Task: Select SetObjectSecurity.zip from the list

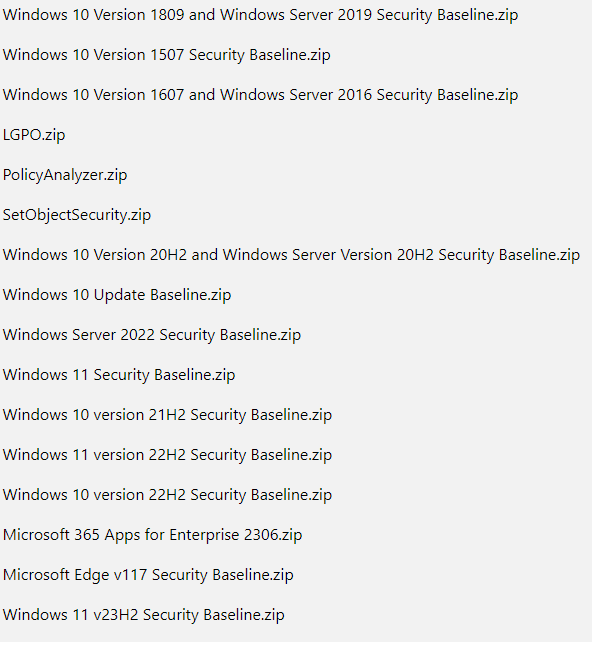Action: click(77, 215)
